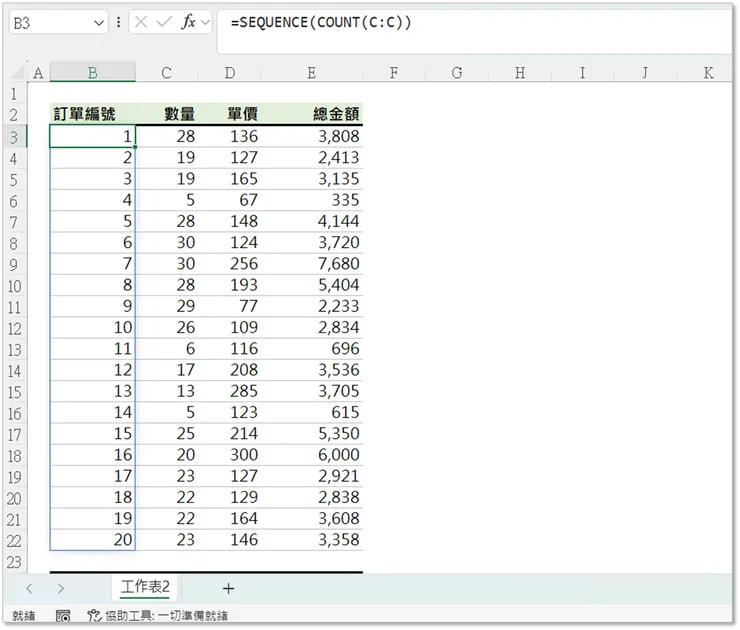Image resolution: width=740 pixels, height=630 pixels.
Task: Click unit price cell 193
Action: point(230,285)
